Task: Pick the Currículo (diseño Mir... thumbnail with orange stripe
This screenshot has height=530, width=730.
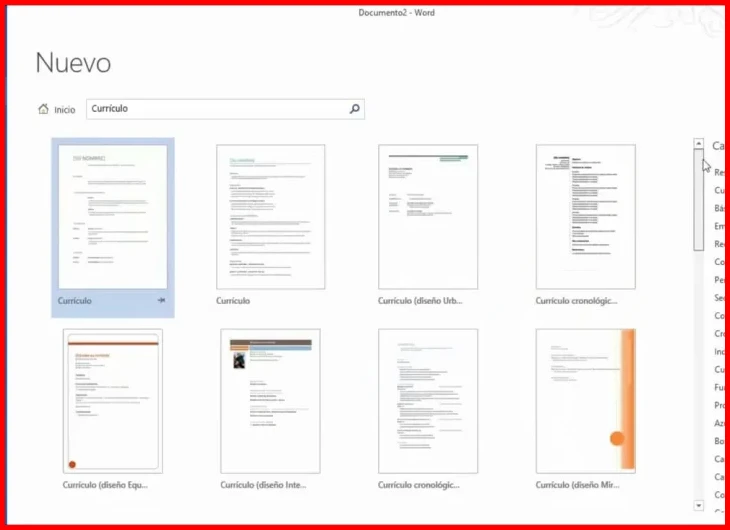Action: click(x=586, y=401)
